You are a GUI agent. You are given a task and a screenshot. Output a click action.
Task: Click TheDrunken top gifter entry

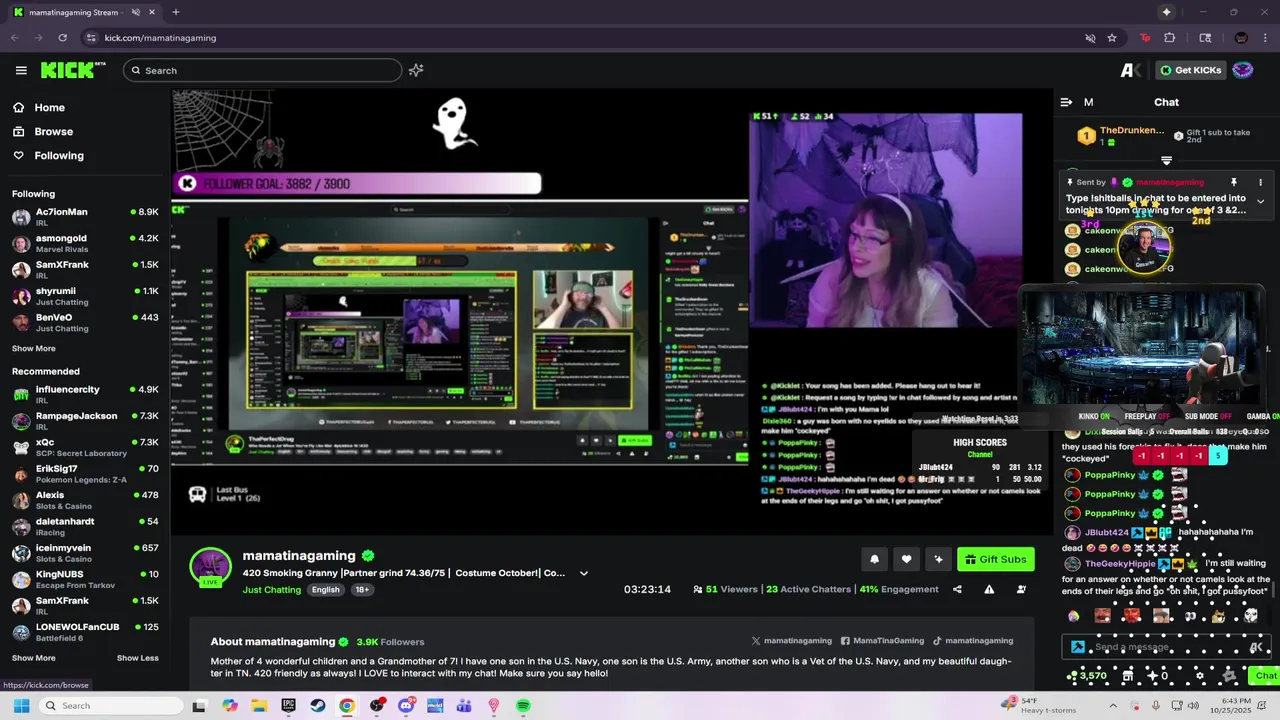(x=1120, y=135)
